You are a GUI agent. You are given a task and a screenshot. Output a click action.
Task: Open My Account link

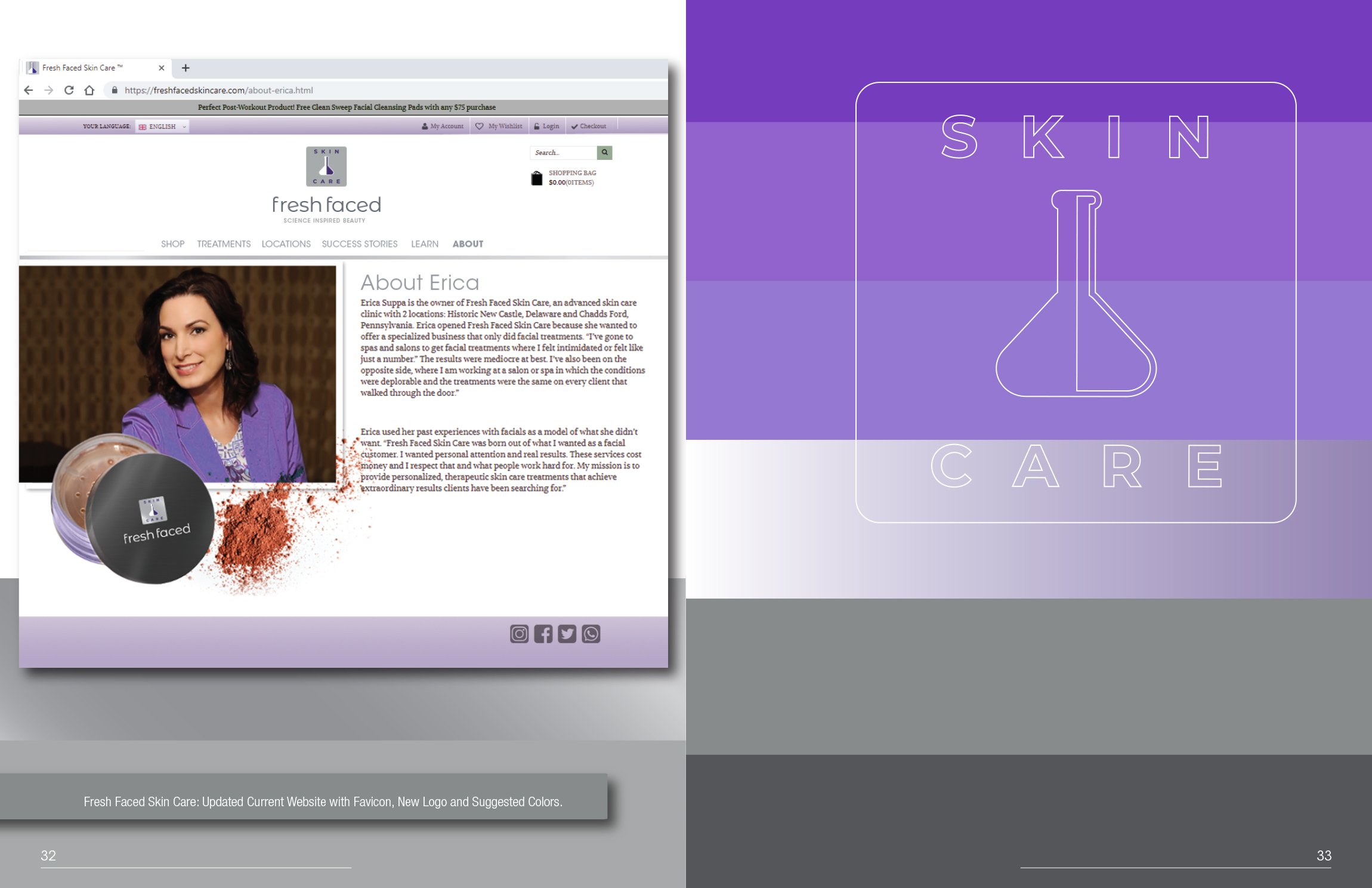(x=443, y=126)
